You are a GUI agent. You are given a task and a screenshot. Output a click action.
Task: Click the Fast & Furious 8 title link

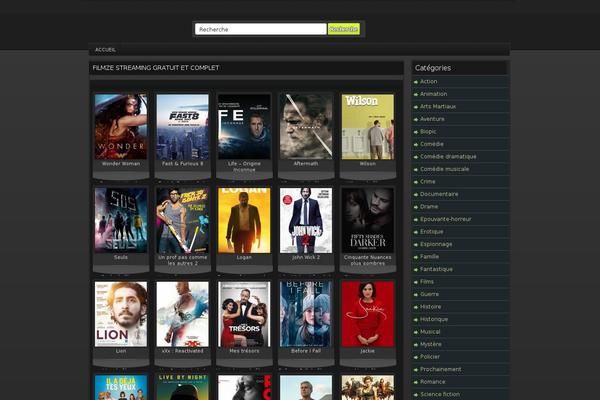[x=183, y=163]
